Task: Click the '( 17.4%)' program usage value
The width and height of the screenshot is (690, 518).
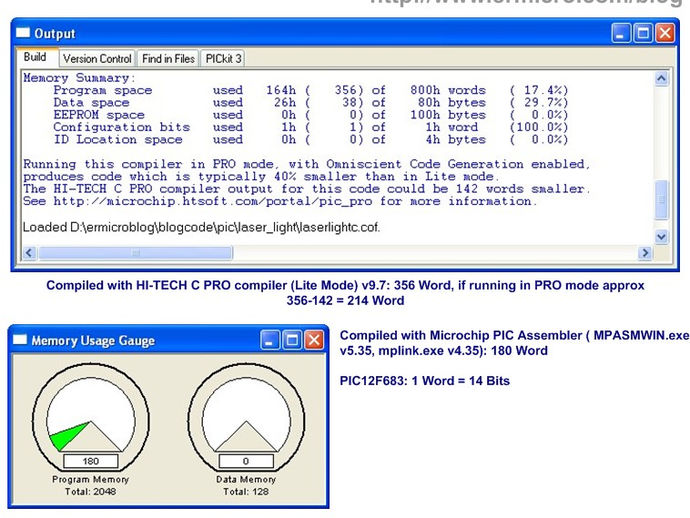Action: [539, 90]
